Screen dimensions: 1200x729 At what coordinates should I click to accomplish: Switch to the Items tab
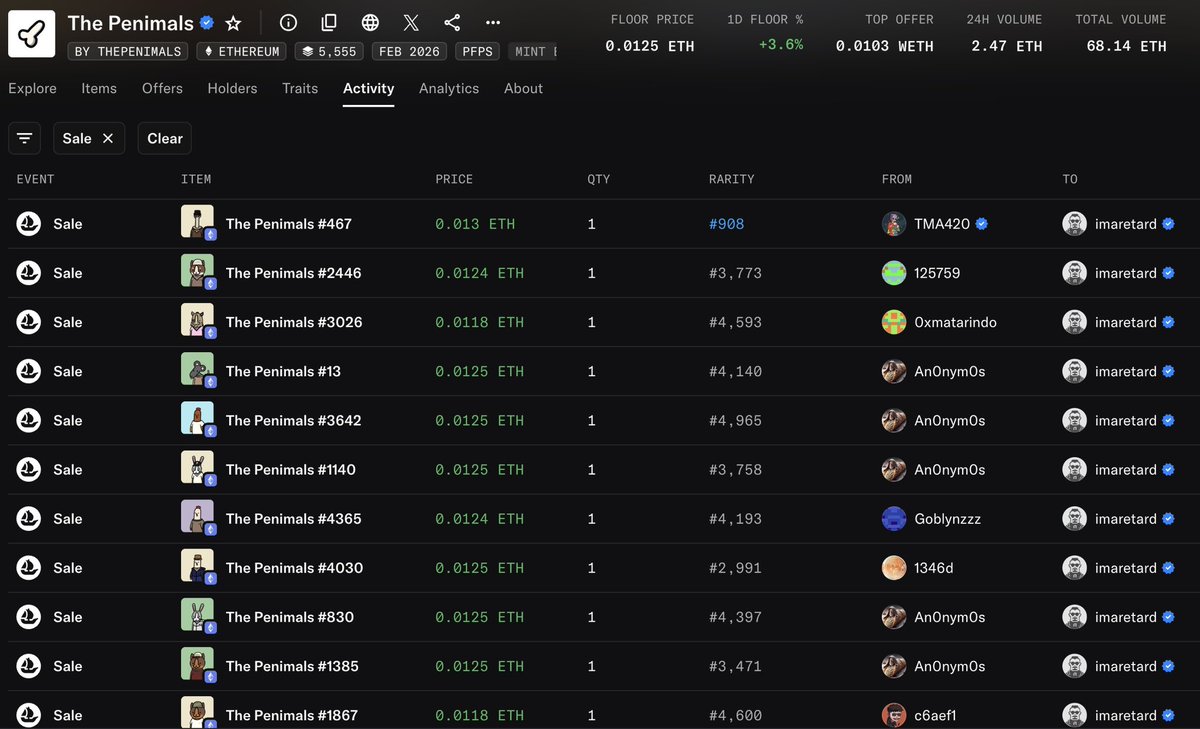[99, 88]
